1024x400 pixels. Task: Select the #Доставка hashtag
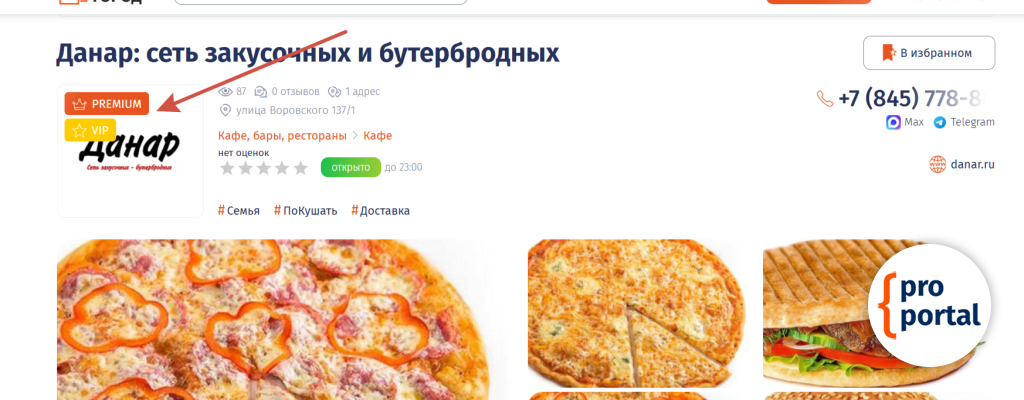click(381, 210)
